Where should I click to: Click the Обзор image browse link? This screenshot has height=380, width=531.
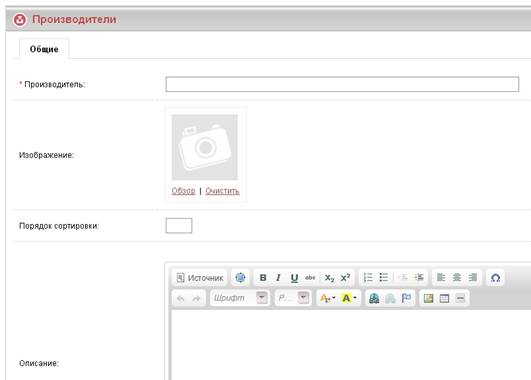(x=183, y=191)
